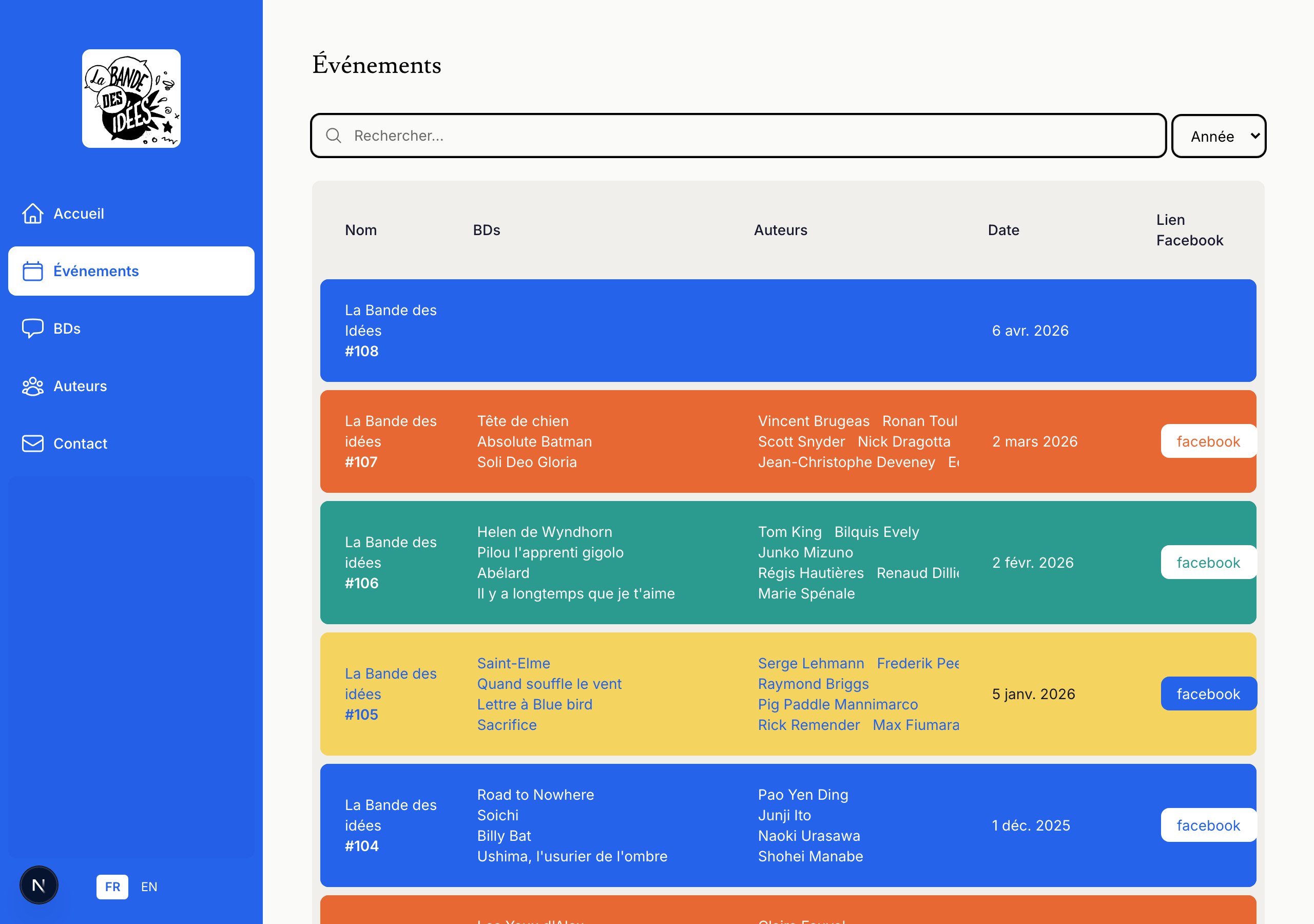The height and width of the screenshot is (924, 1314).
Task: Click the BDs speech bubble icon
Action: click(33, 329)
